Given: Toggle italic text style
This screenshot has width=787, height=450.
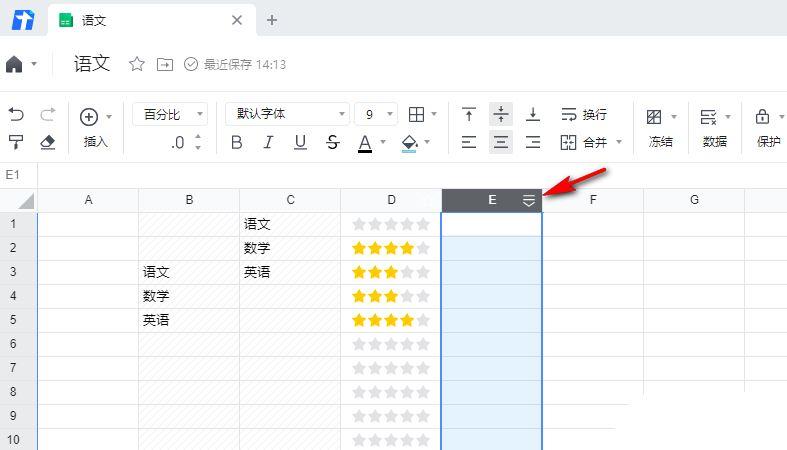Looking at the screenshot, I should [x=268, y=143].
